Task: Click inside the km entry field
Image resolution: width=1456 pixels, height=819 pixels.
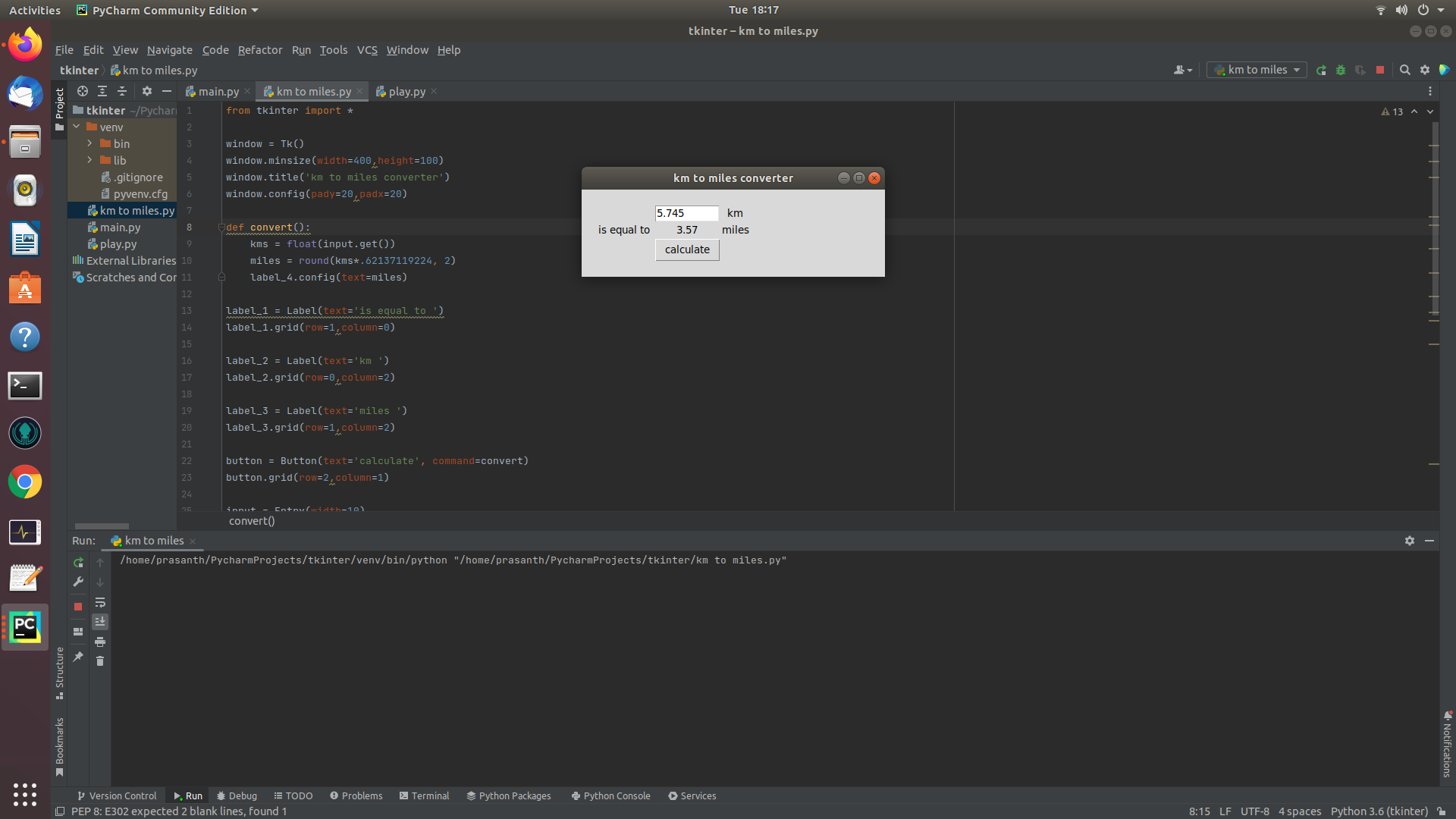Action: [686, 213]
